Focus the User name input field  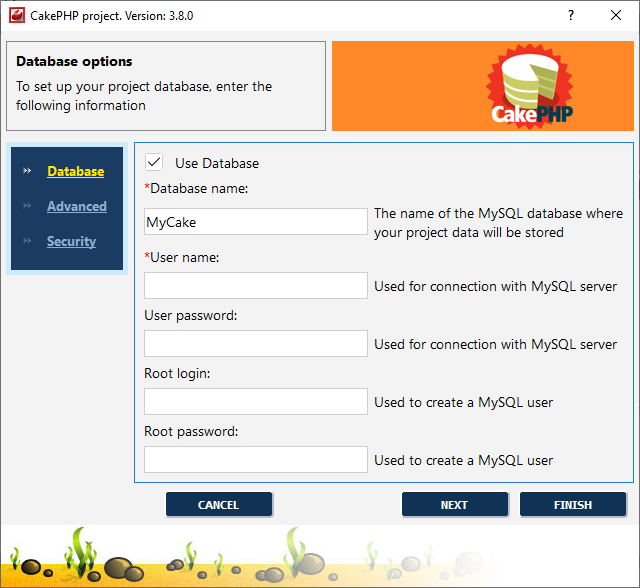tap(256, 286)
